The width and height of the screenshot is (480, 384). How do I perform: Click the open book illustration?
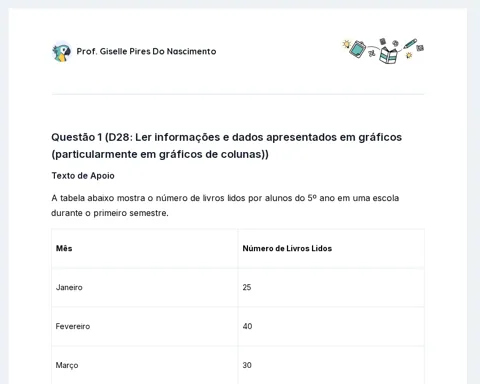[x=388, y=55]
